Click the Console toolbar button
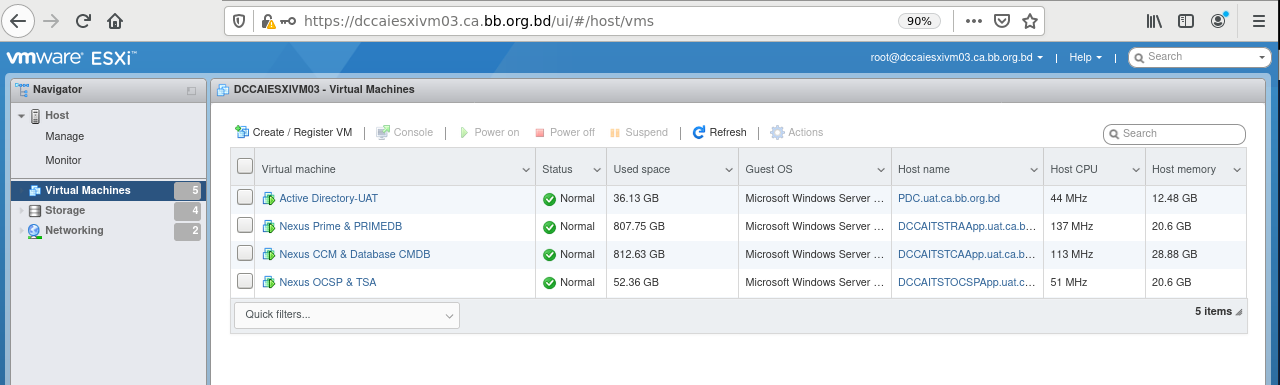Screen dimensions: 1280x385 [x=404, y=132]
